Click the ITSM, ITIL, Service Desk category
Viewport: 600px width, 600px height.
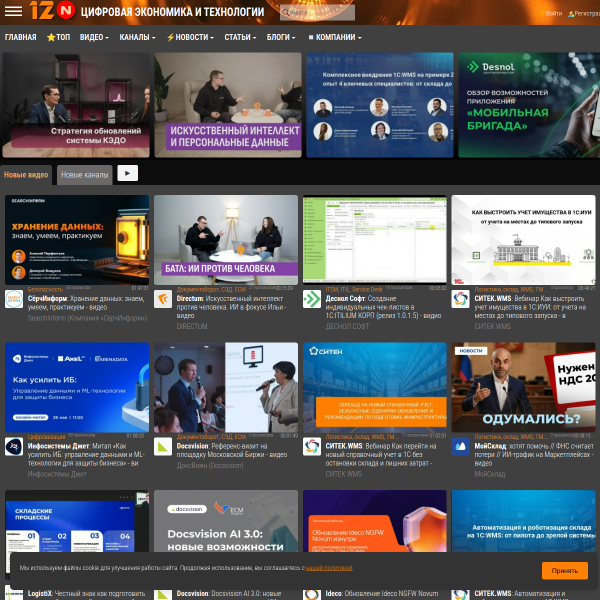tap(354, 289)
